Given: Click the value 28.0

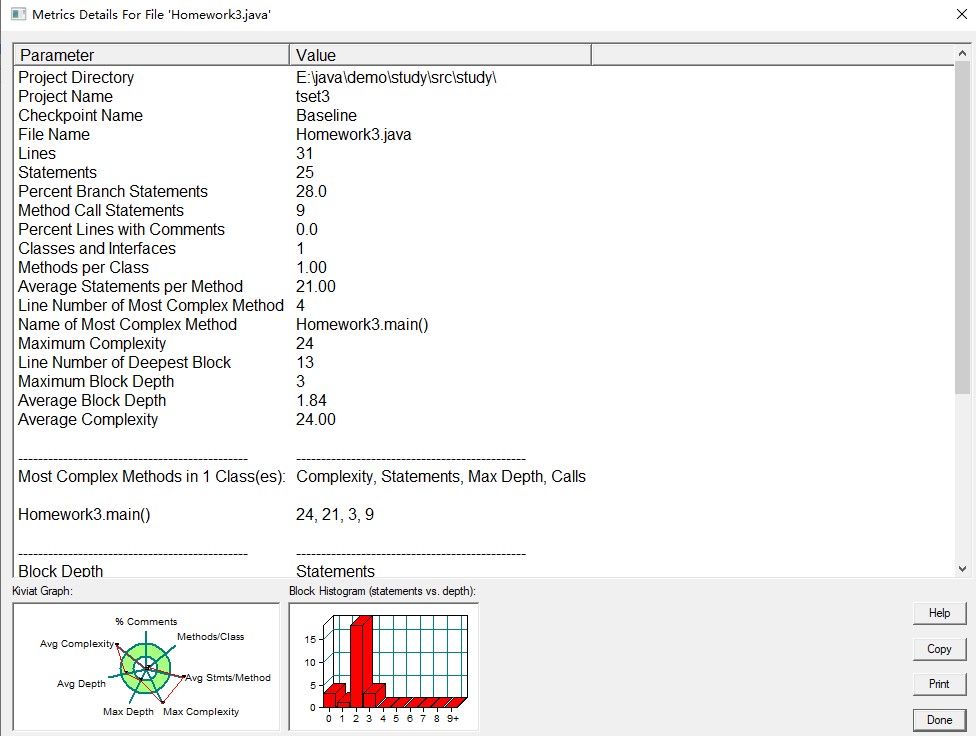Looking at the screenshot, I should (311, 191).
